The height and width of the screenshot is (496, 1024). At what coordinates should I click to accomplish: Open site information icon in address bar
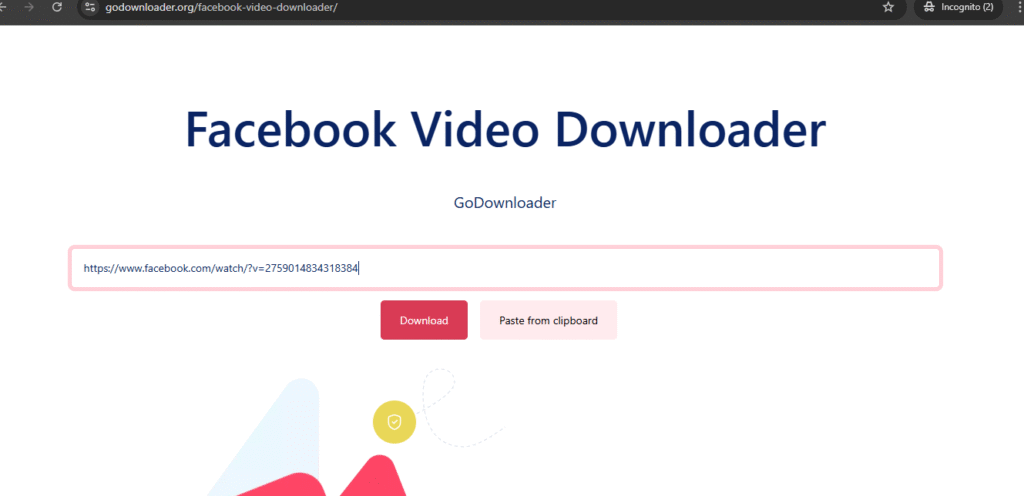click(x=91, y=7)
